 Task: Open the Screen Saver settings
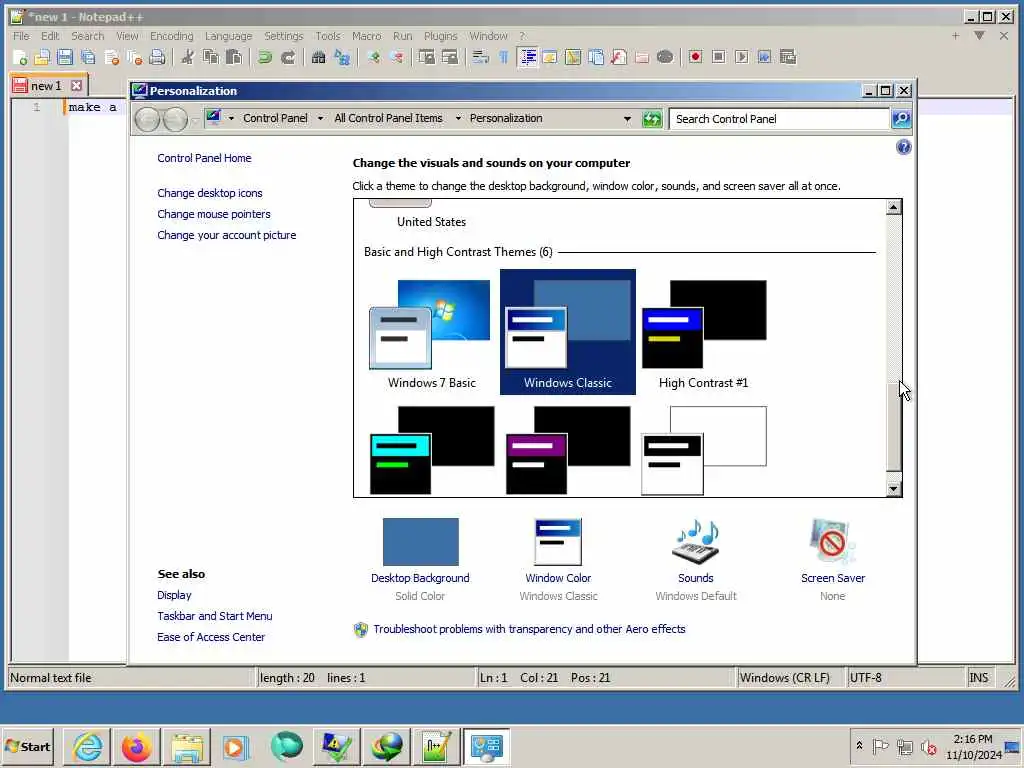[x=833, y=559]
